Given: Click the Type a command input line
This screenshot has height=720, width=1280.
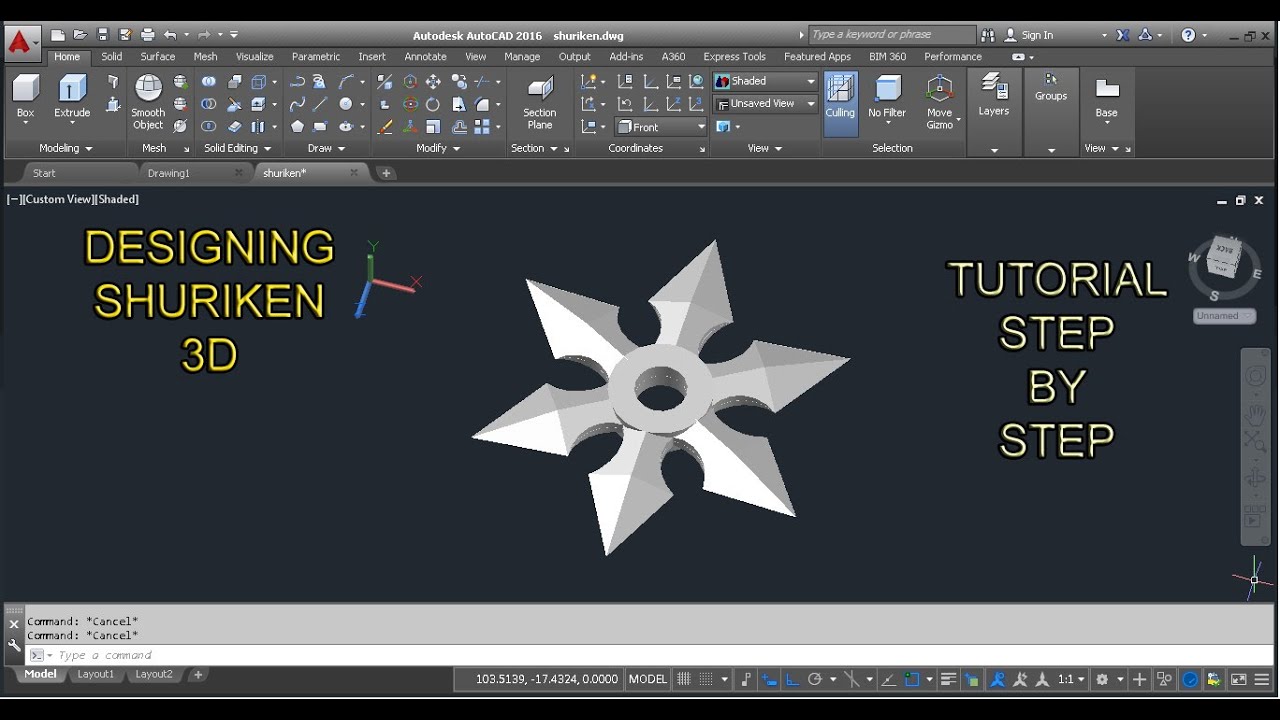Looking at the screenshot, I should pyautogui.click(x=640, y=655).
